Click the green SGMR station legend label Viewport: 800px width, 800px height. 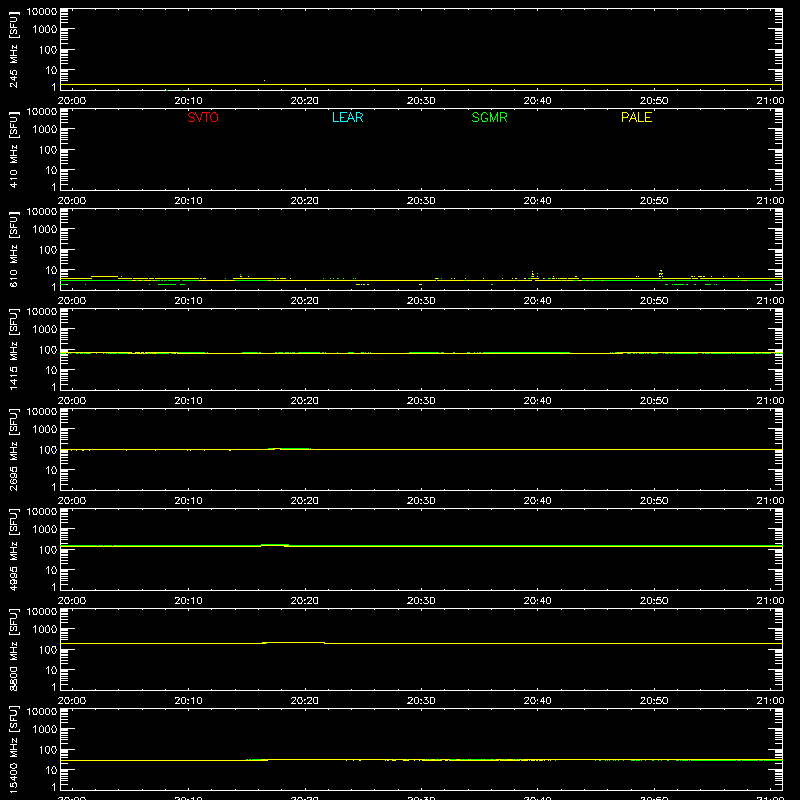[x=489, y=117]
